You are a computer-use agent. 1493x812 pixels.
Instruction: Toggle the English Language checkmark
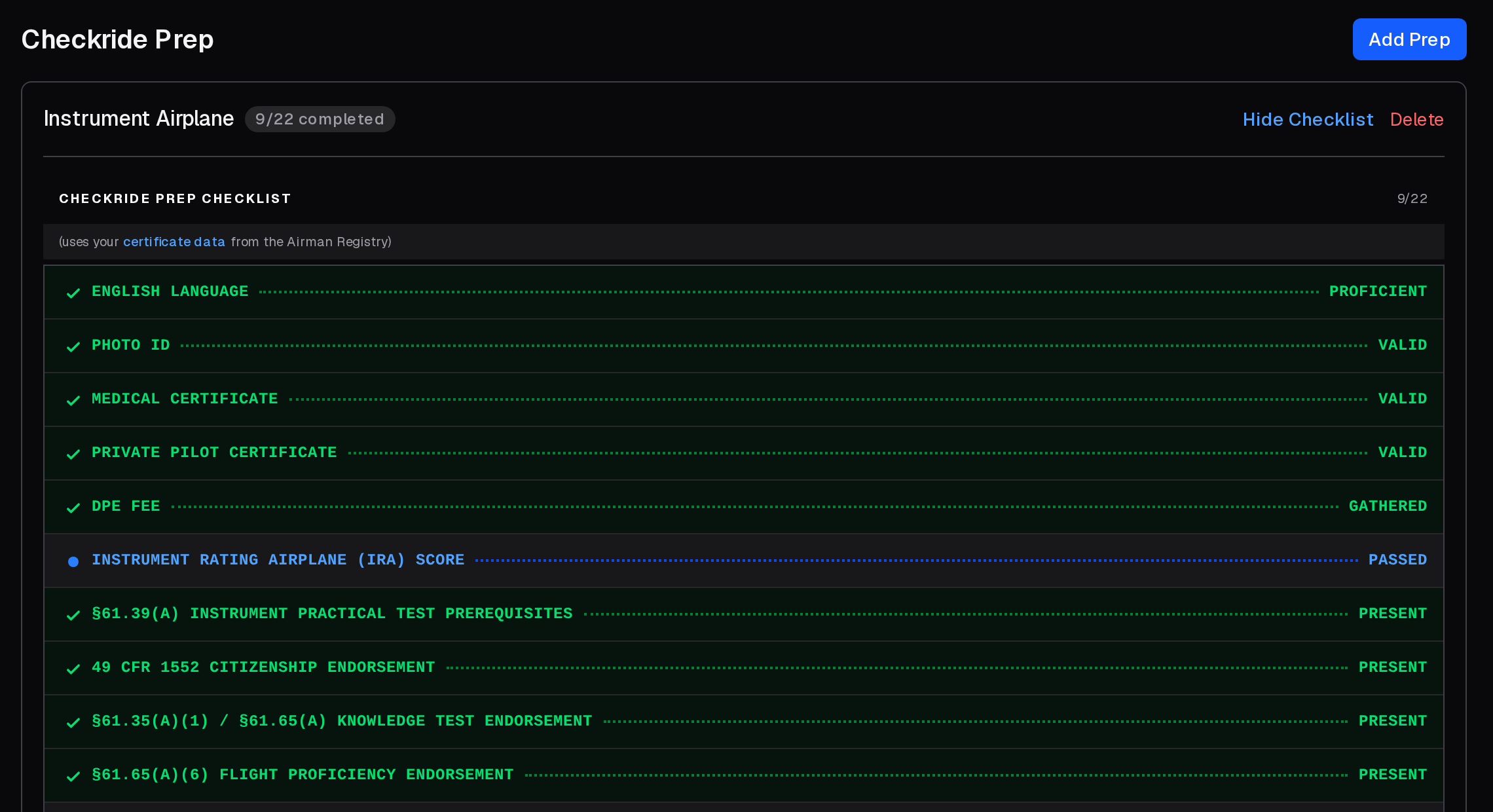73,293
